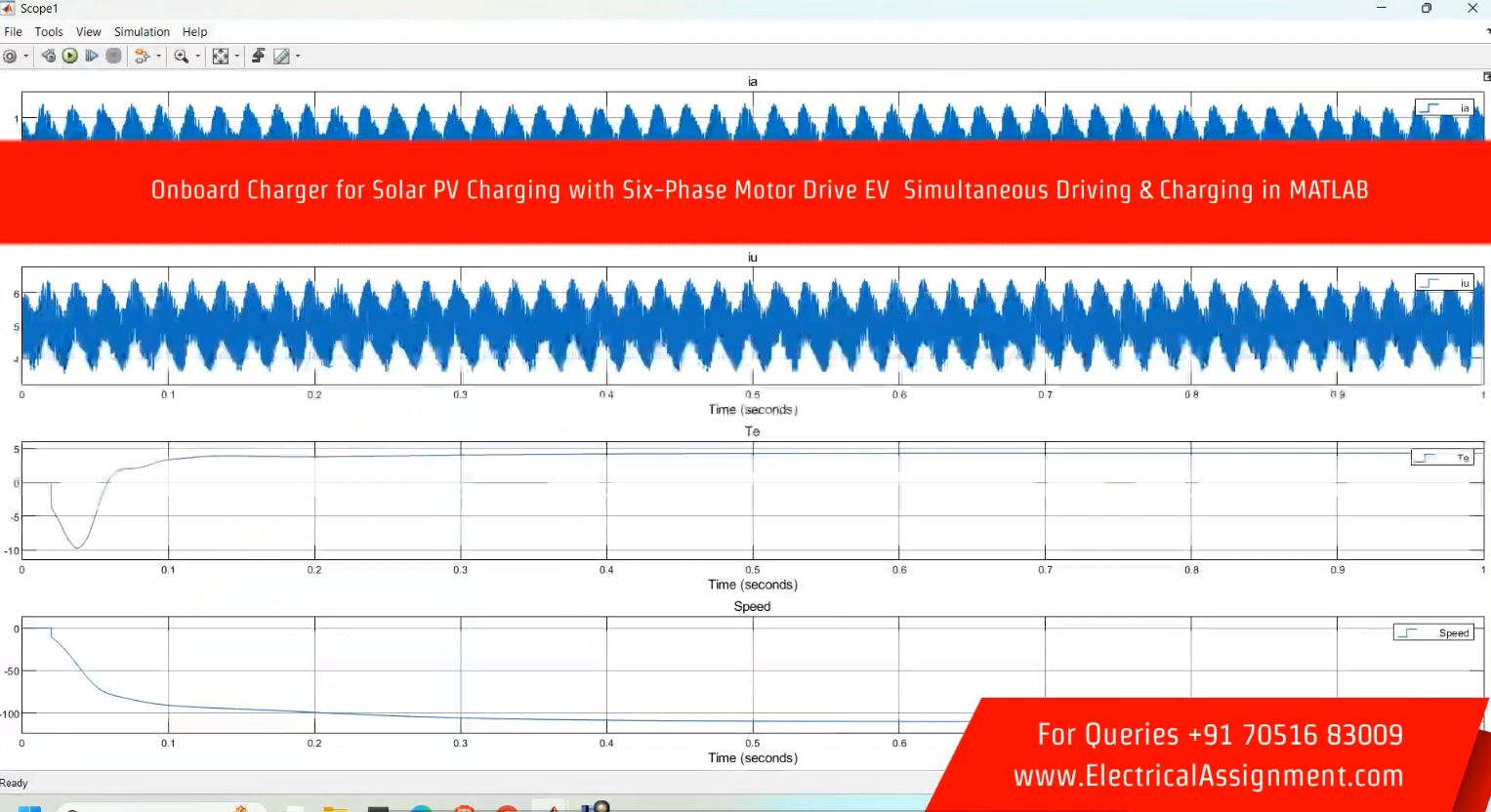The height and width of the screenshot is (812, 1491).
Task: Click the Speed legend entry
Action: point(1432,633)
